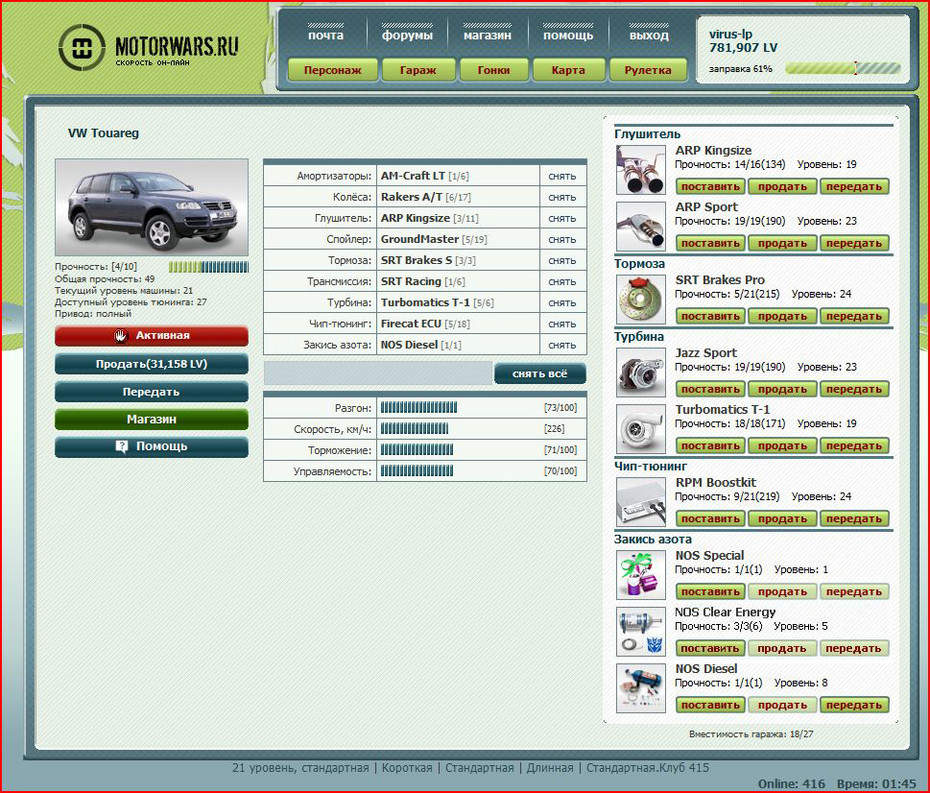Remove Глушитель ARP Kingsize with снять

(562, 218)
